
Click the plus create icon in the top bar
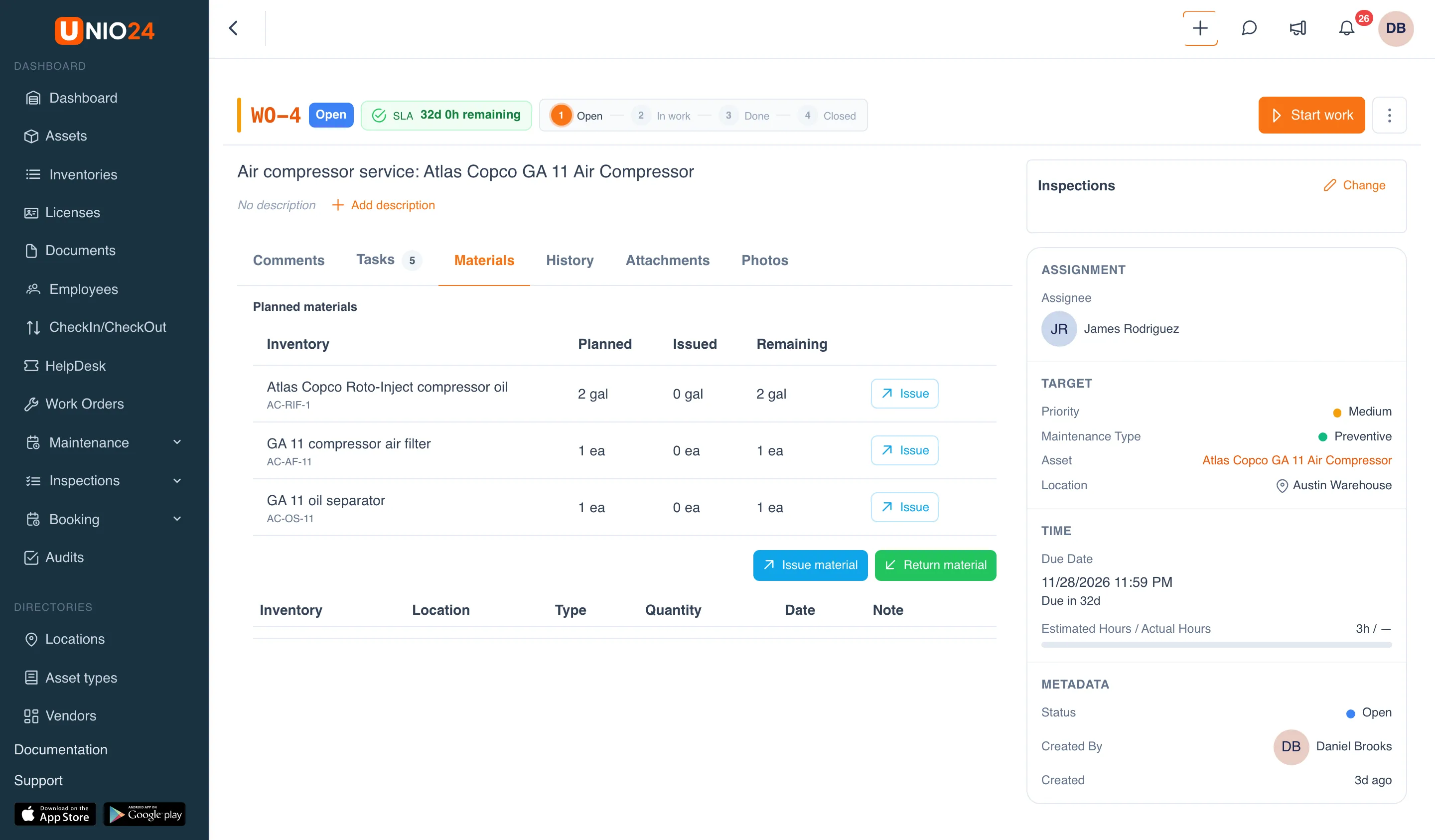tap(1200, 28)
